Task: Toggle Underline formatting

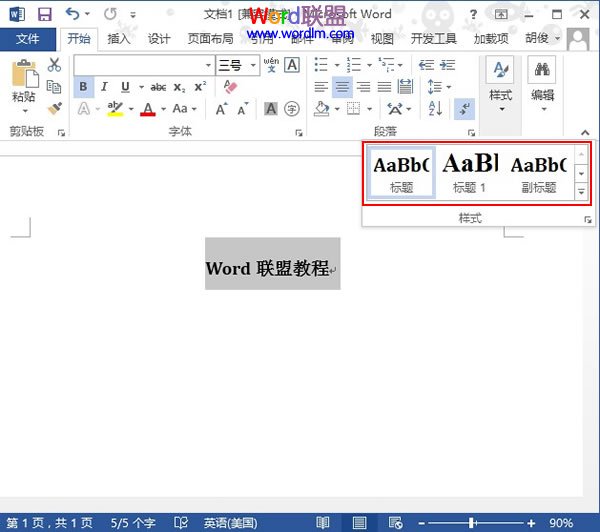Action: tap(125, 87)
